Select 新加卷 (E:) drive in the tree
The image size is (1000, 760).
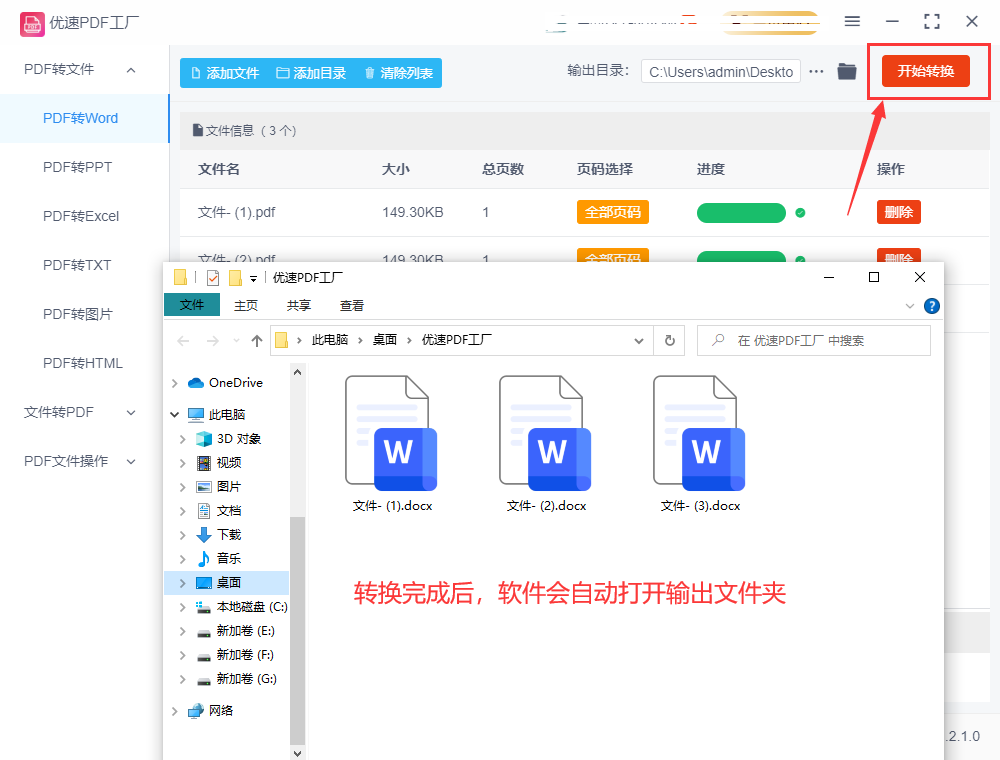tap(235, 631)
